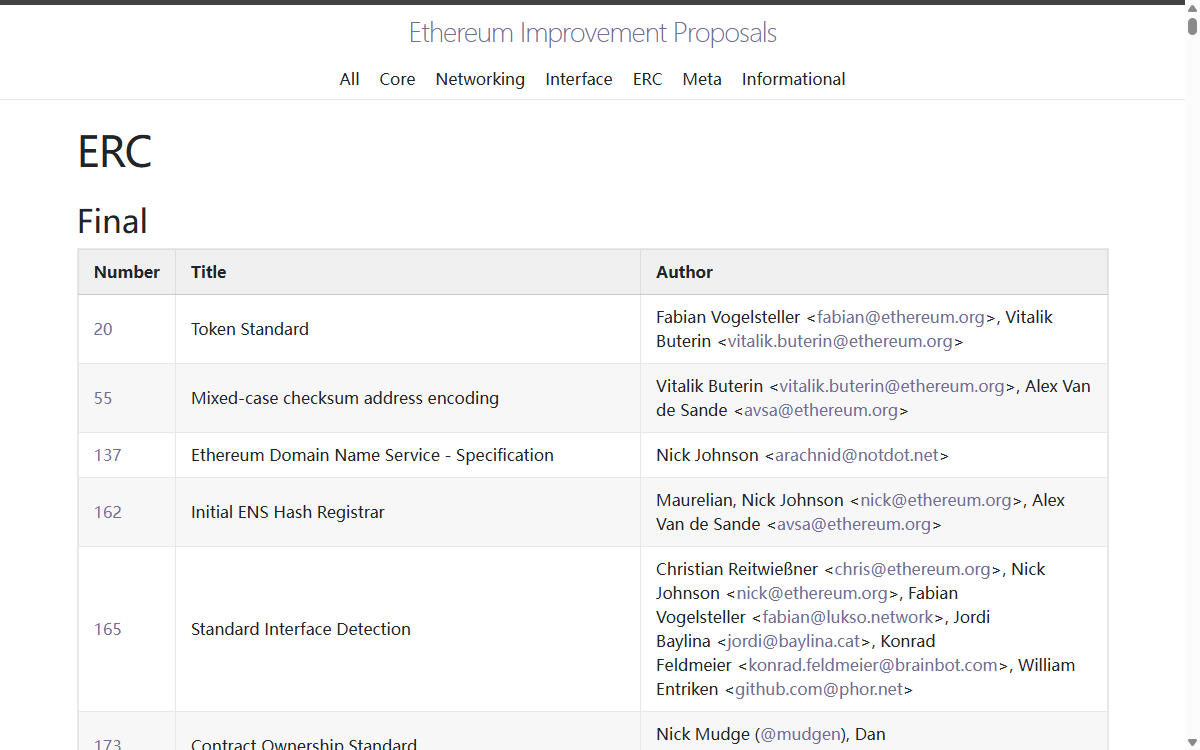Go to the Informational category
1200x750 pixels.
pos(793,79)
